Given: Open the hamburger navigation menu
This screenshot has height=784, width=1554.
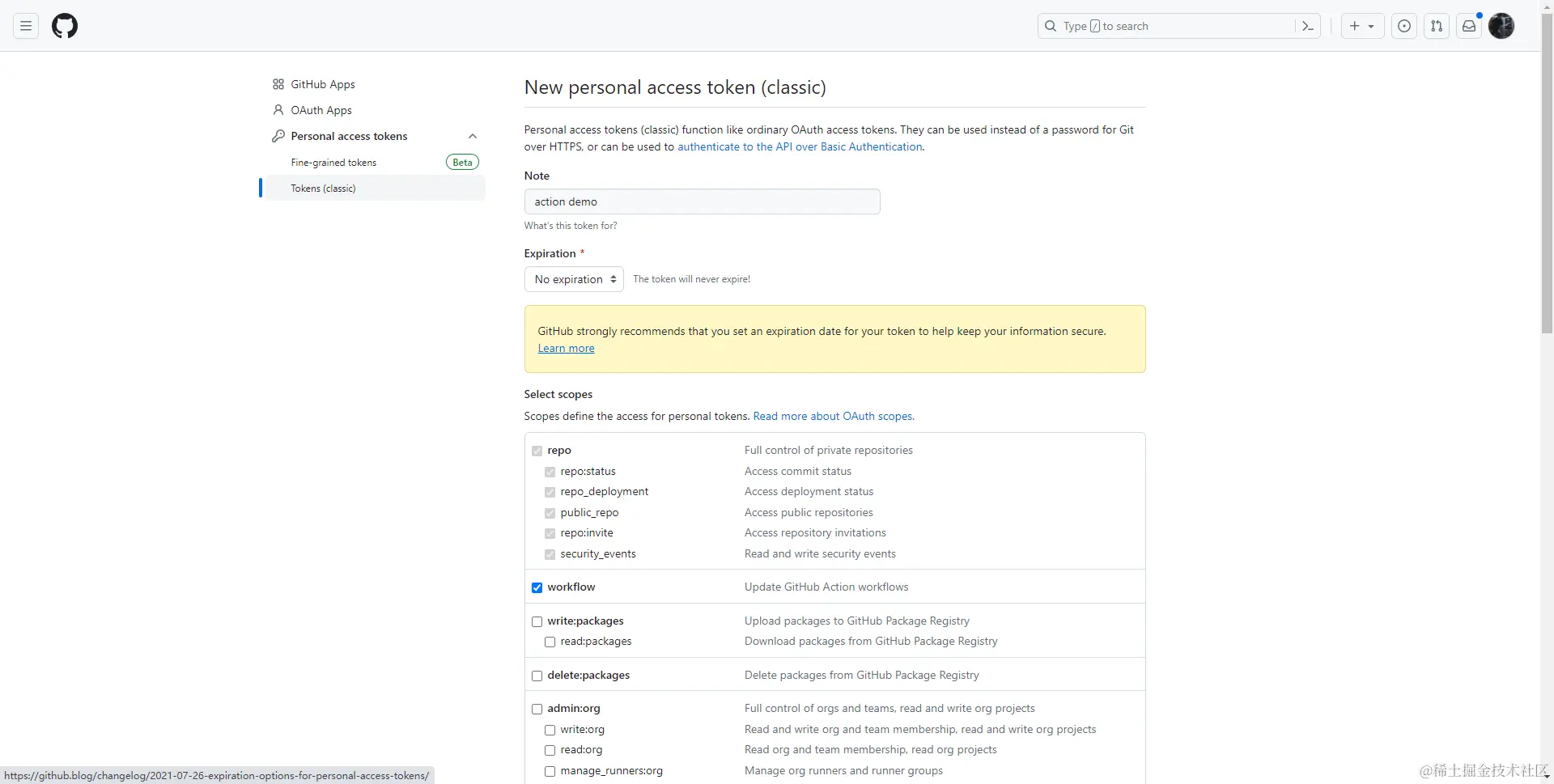Looking at the screenshot, I should (x=26, y=26).
